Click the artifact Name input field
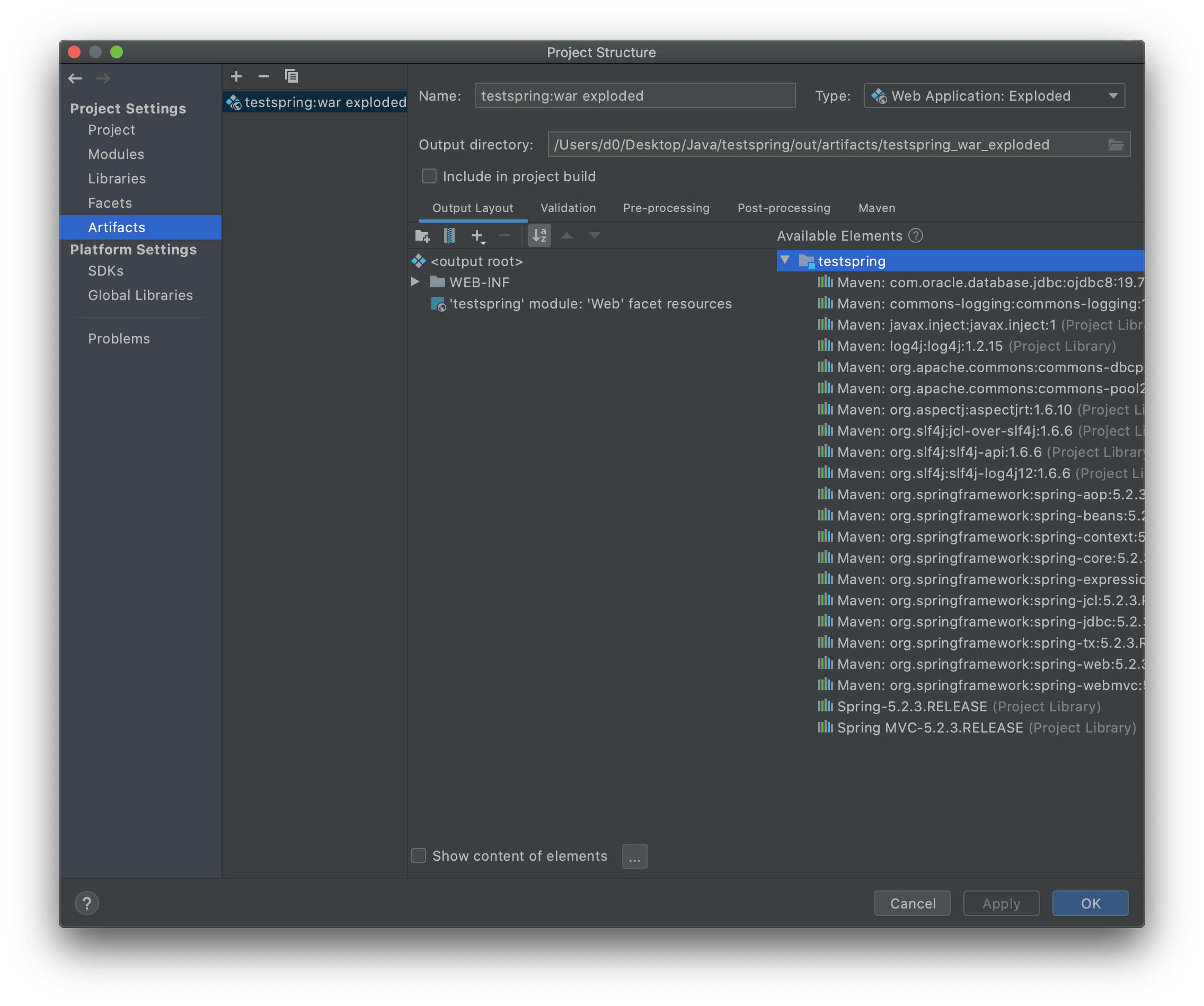1204x1006 pixels. pos(635,96)
